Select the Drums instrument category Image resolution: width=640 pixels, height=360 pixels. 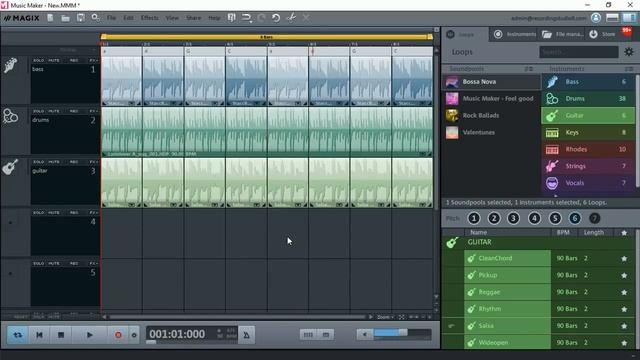click(588, 98)
